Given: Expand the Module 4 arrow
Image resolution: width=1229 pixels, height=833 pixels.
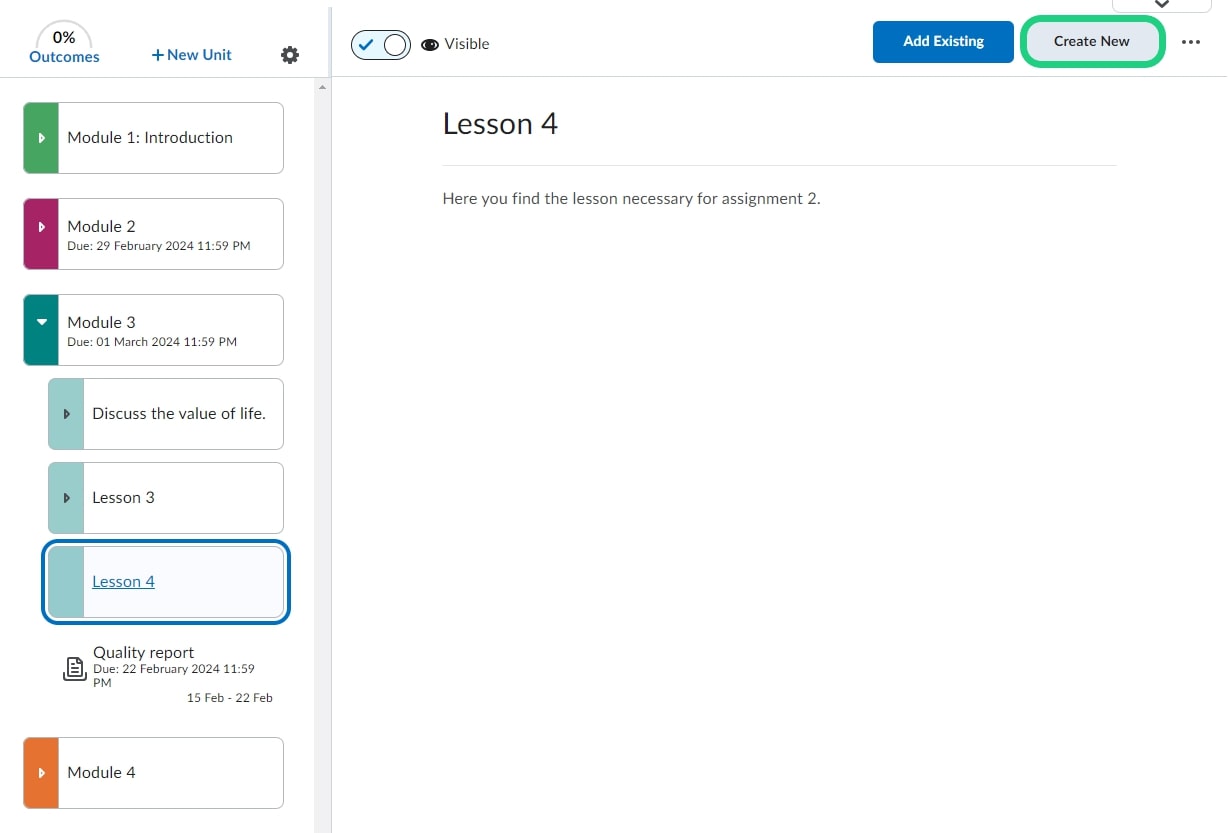Looking at the screenshot, I should pyautogui.click(x=41, y=773).
